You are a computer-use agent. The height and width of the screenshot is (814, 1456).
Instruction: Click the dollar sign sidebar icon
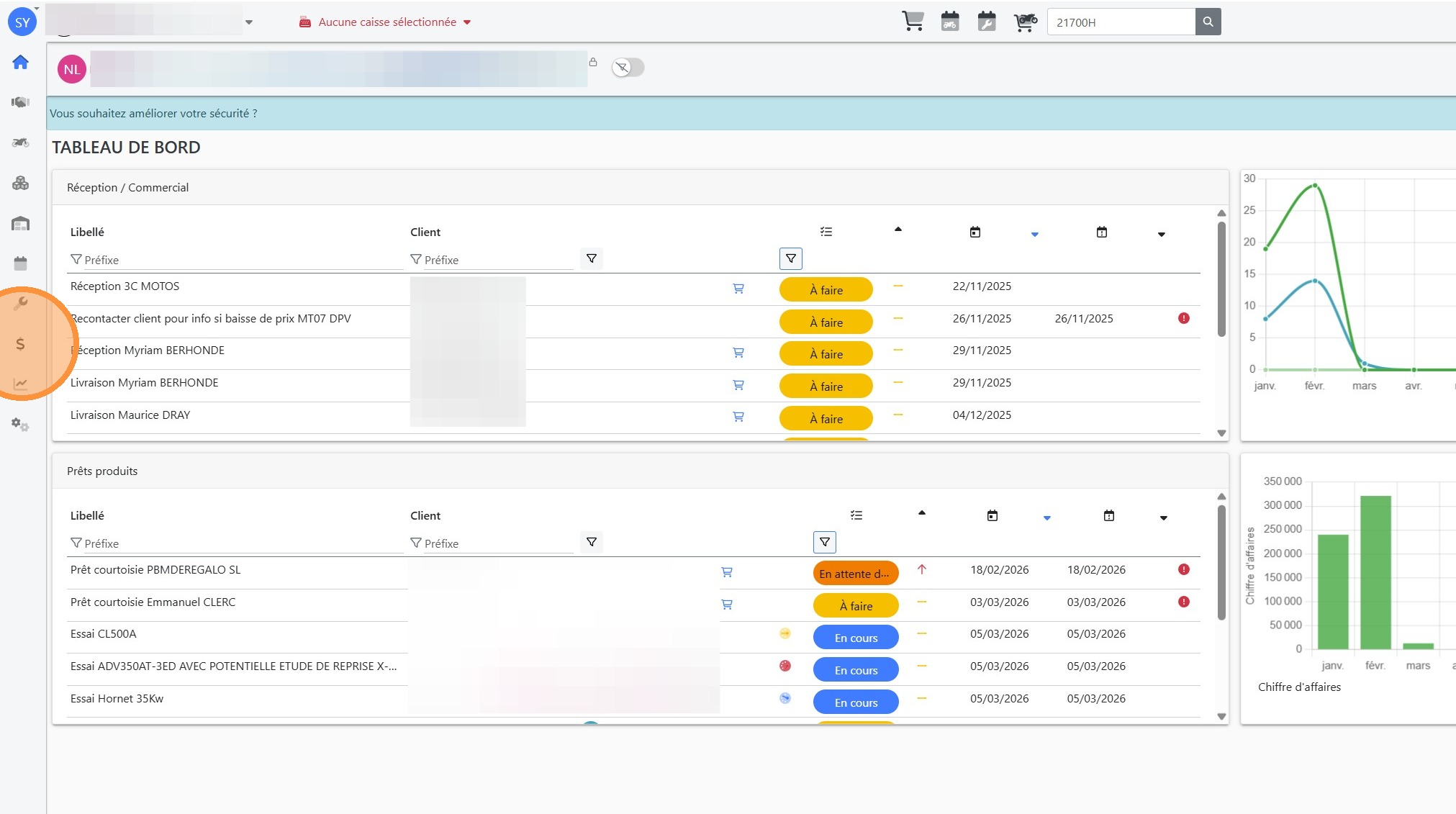[x=20, y=344]
